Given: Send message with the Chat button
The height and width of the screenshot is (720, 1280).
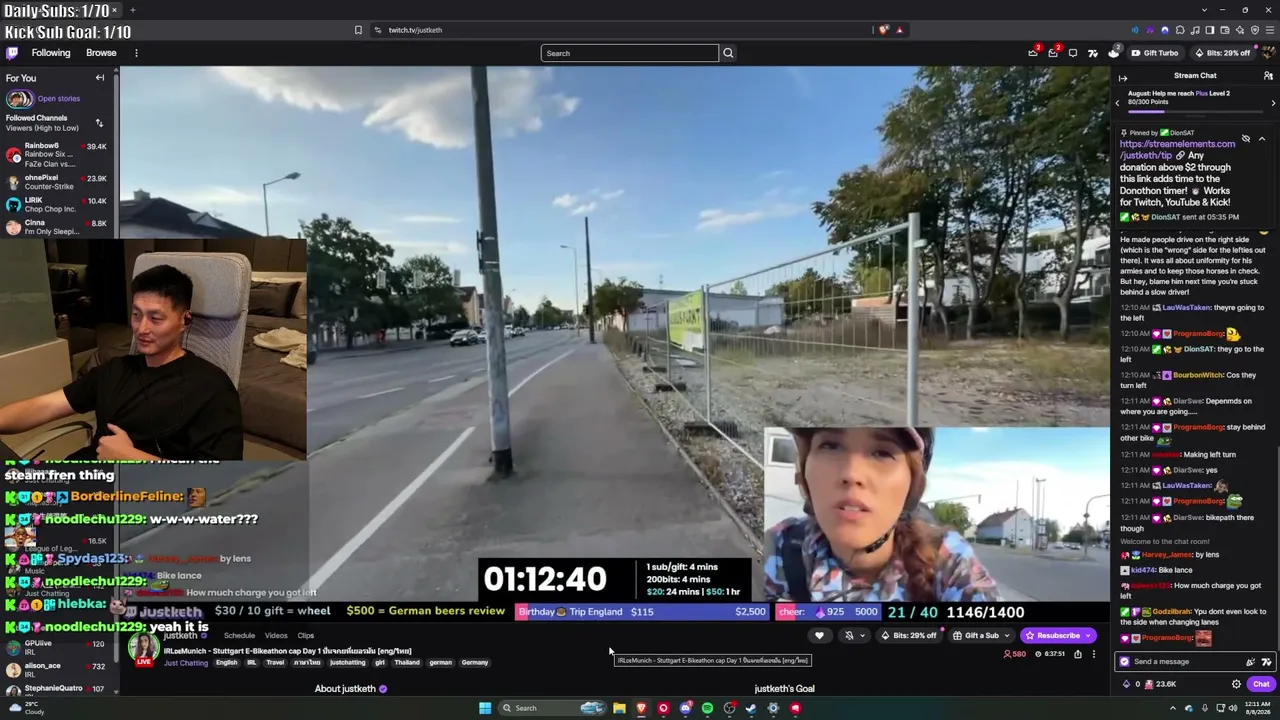Looking at the screenshot, I should coord(1261,684).
